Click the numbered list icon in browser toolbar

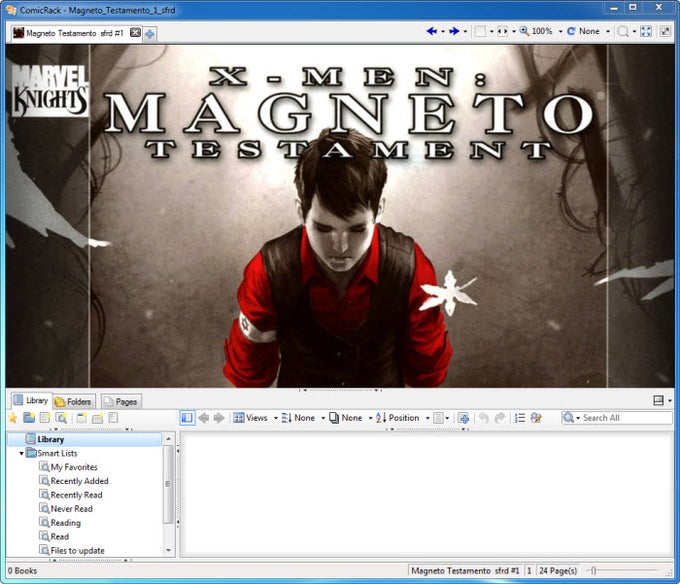pos(520,418)
